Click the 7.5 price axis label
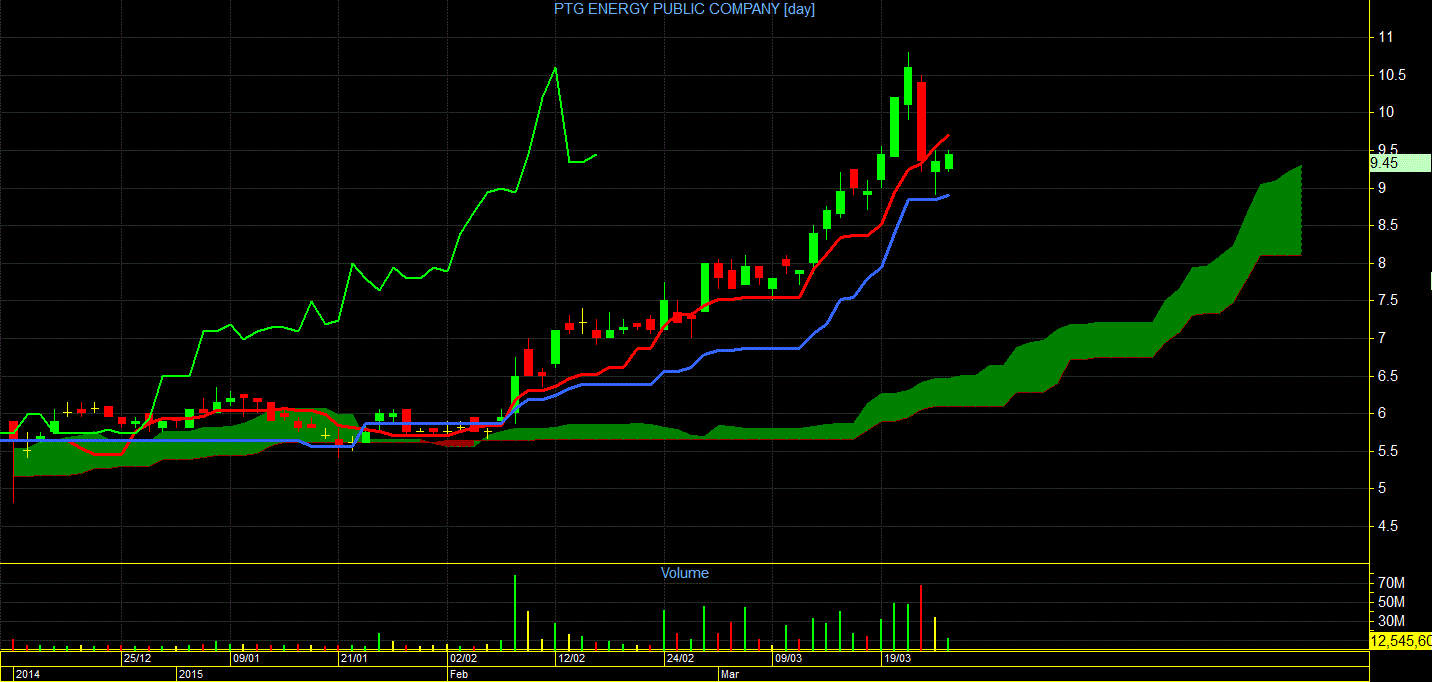Viewport: 1432px width, 682px height. tap(1389, 301)
